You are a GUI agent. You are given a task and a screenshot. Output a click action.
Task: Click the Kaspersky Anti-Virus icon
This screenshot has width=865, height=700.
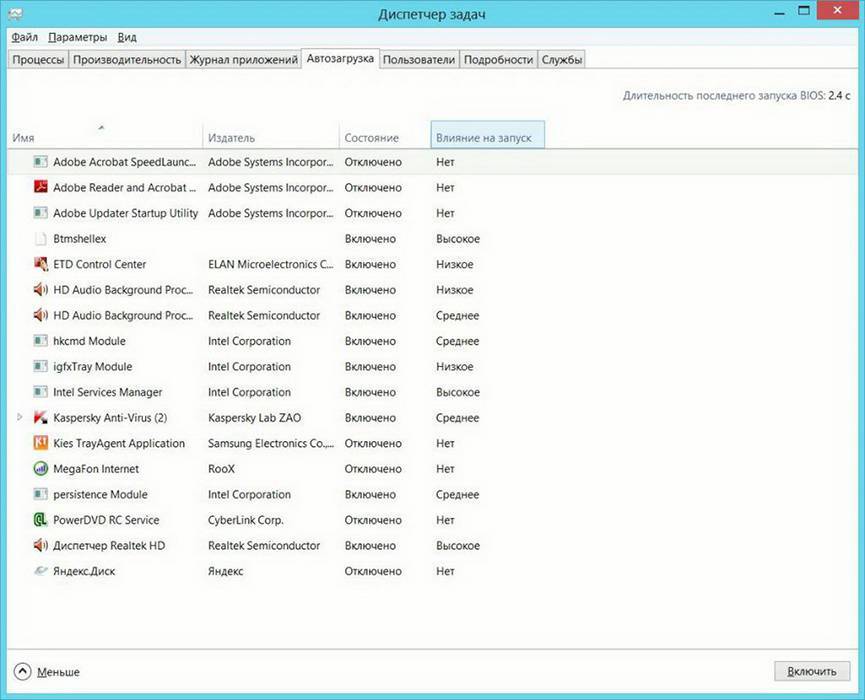41,418
